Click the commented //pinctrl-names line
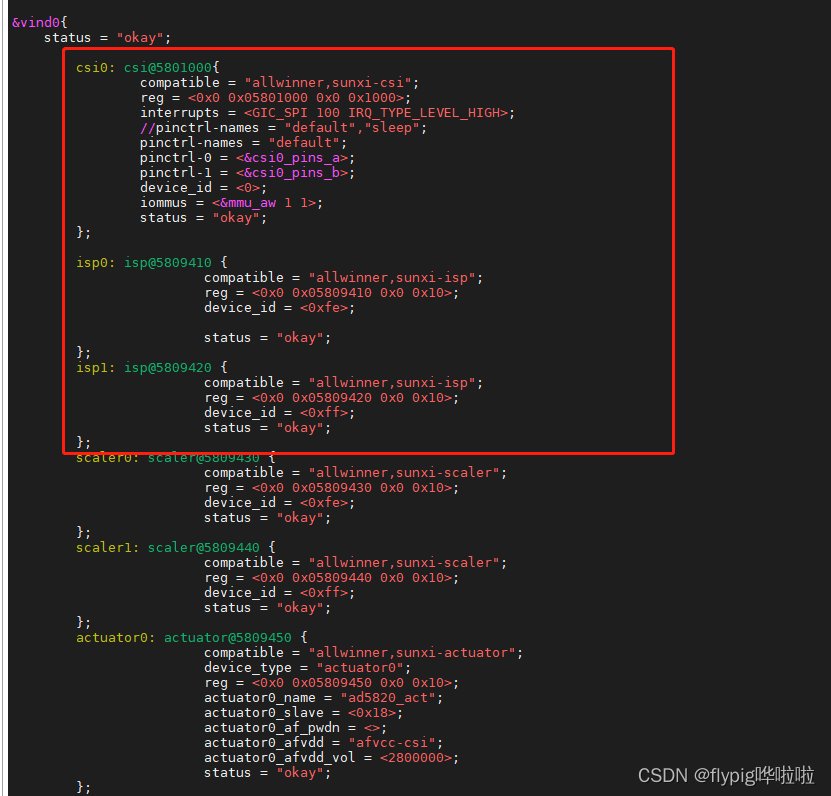Screen dimensions: 831x796 tap(284, 128)
